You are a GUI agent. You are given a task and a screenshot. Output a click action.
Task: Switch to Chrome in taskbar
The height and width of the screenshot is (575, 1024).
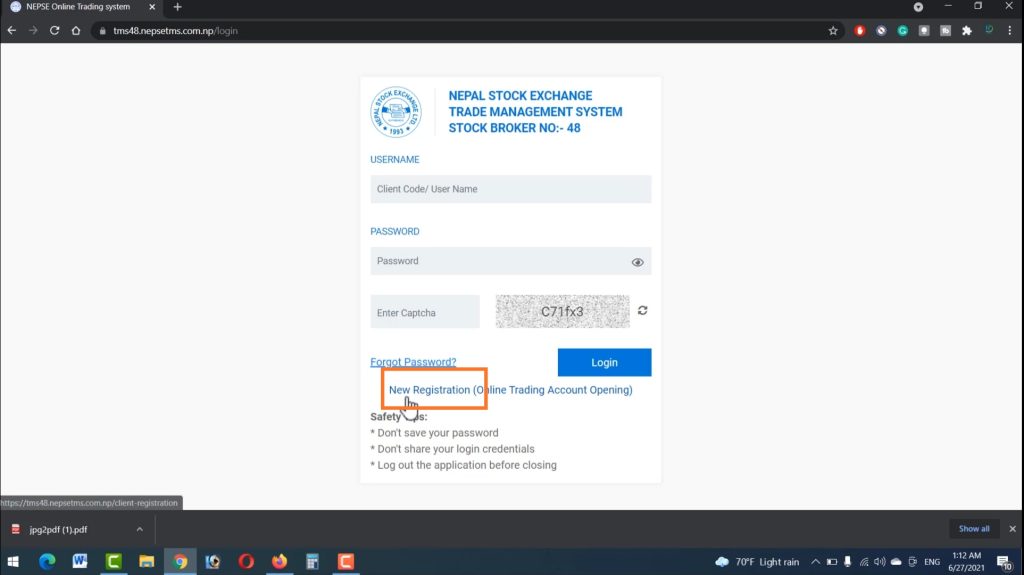tap(180, 561)
